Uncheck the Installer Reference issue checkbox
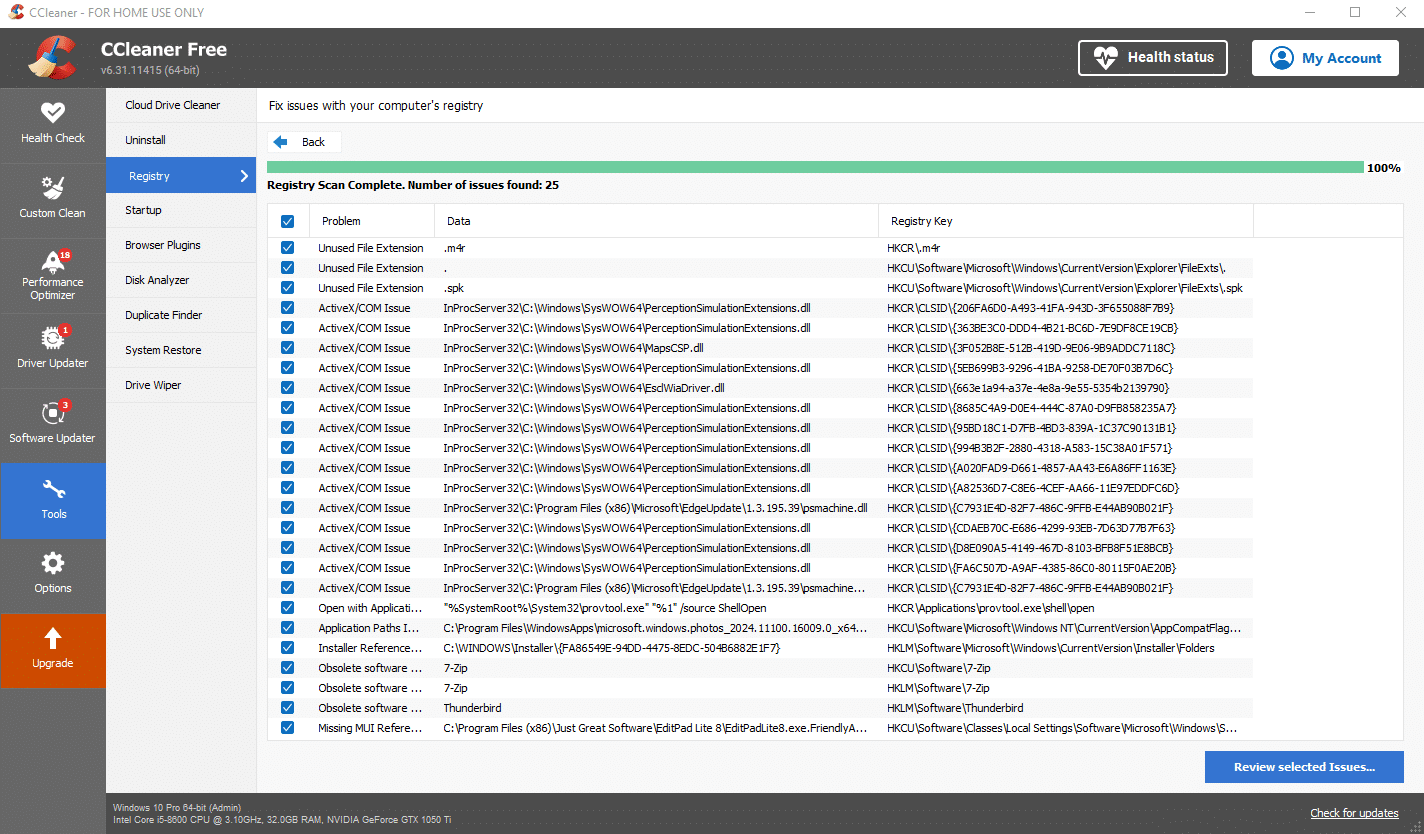Viewport: 1424px width, 834px height. coord(288,648)
